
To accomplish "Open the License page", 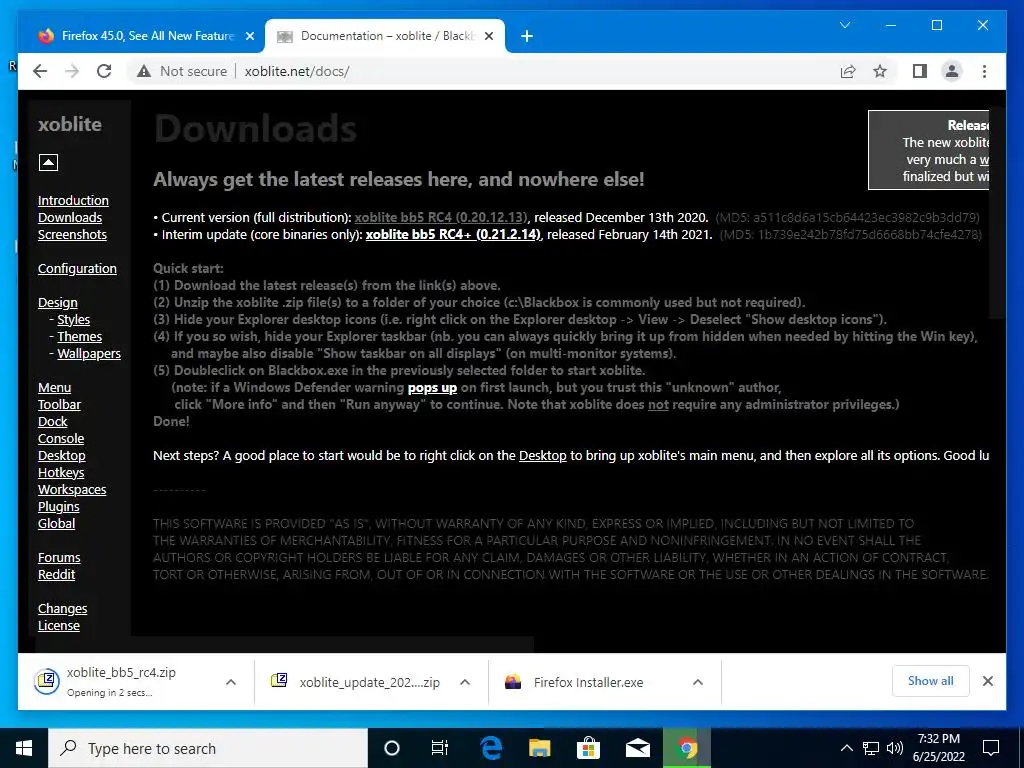I will tap(59, 625).
